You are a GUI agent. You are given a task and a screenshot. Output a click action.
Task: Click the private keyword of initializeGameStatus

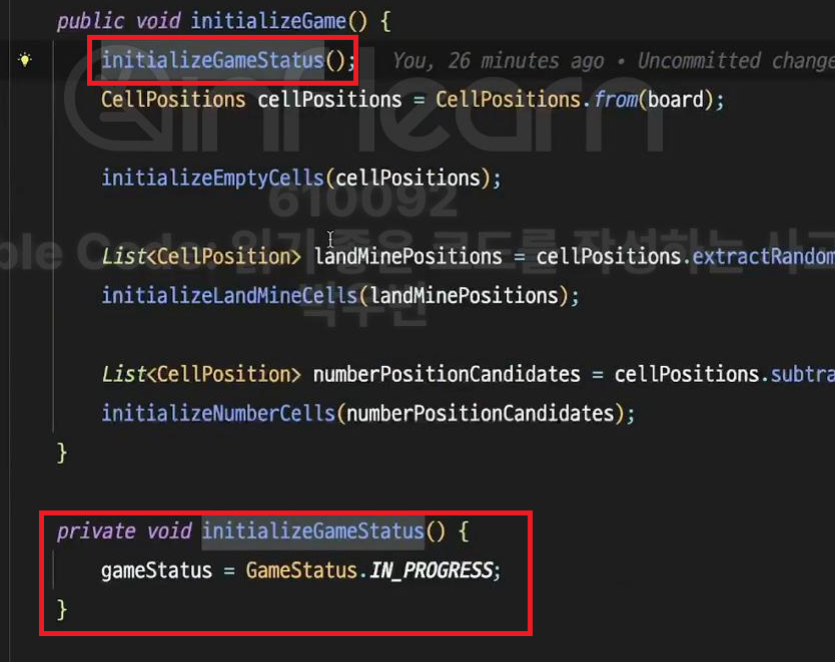[x=96, y=532]
